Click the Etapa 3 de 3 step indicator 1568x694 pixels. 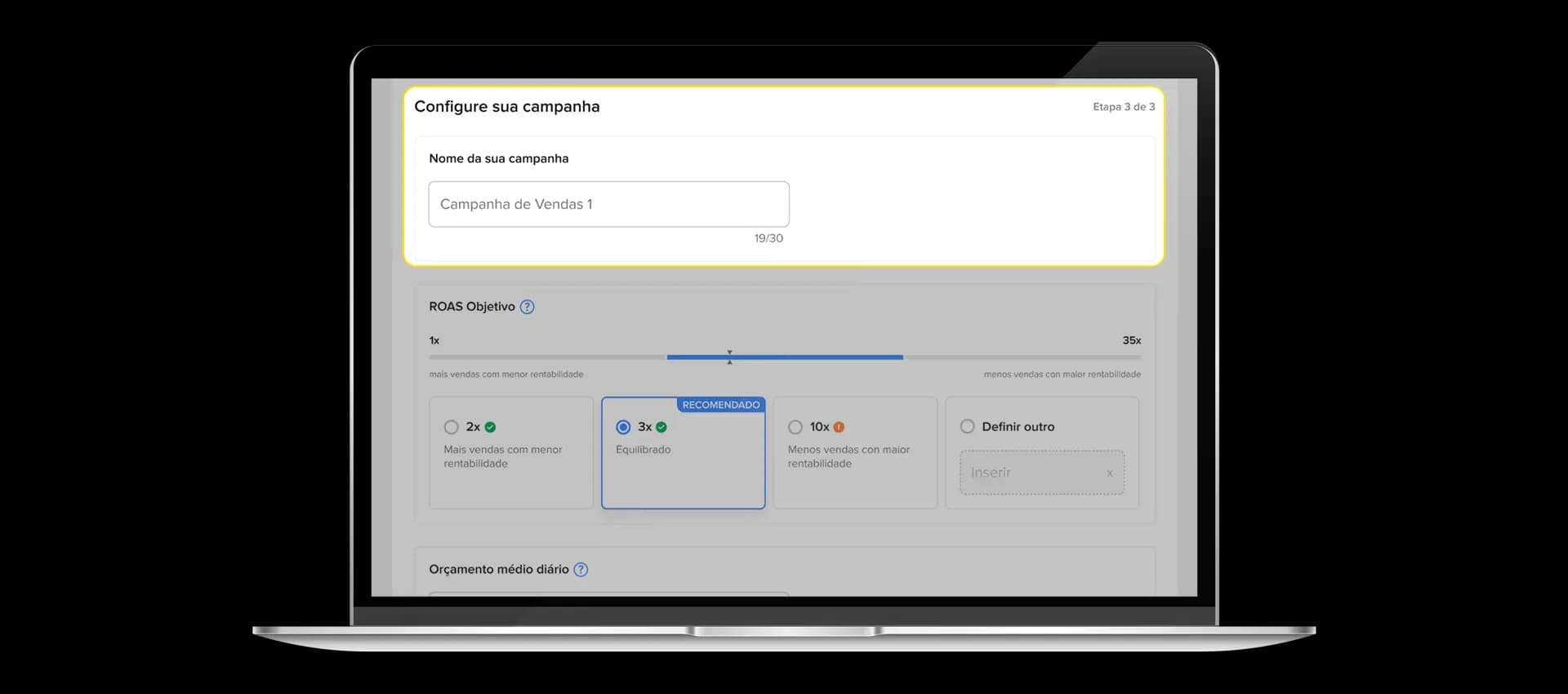[1124, 107]
